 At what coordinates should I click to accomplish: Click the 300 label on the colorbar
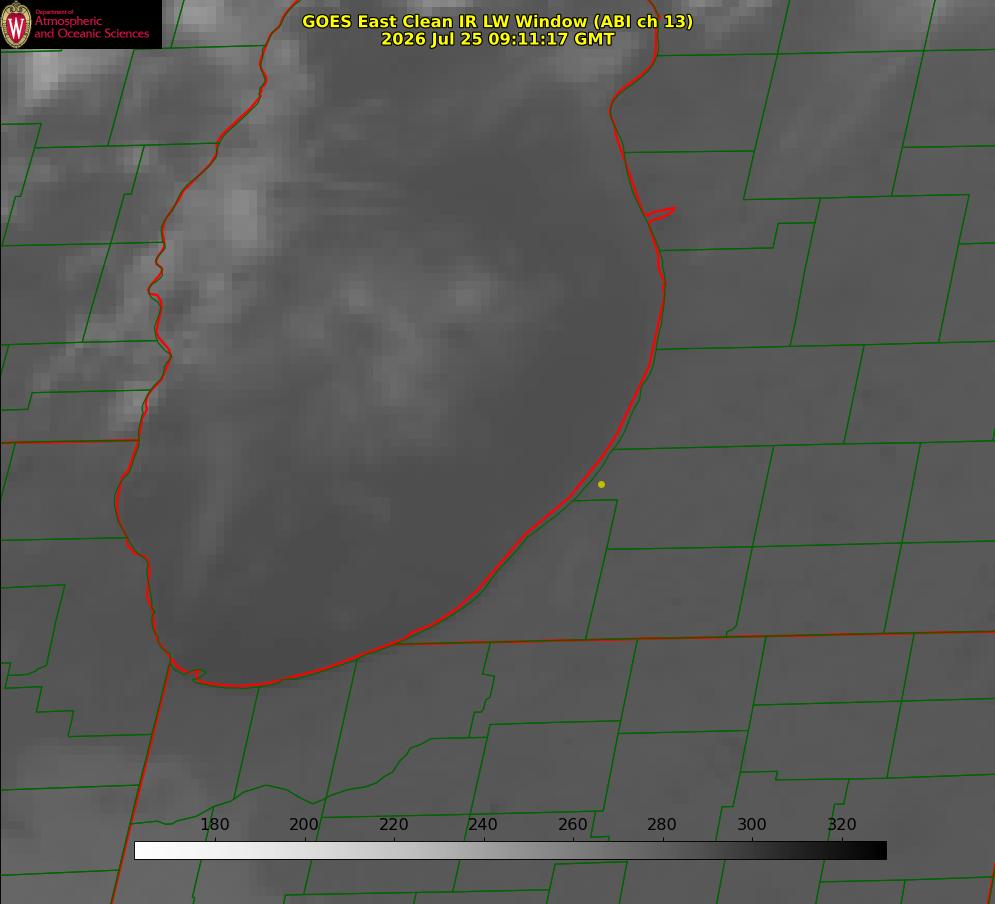tap(752, 824)
